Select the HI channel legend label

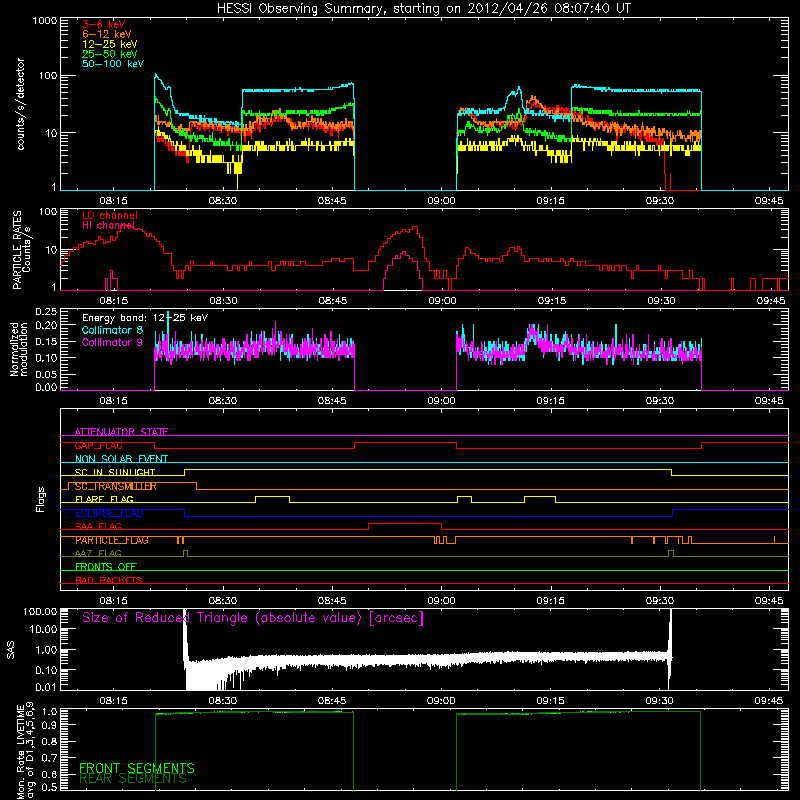click(108, 225)
